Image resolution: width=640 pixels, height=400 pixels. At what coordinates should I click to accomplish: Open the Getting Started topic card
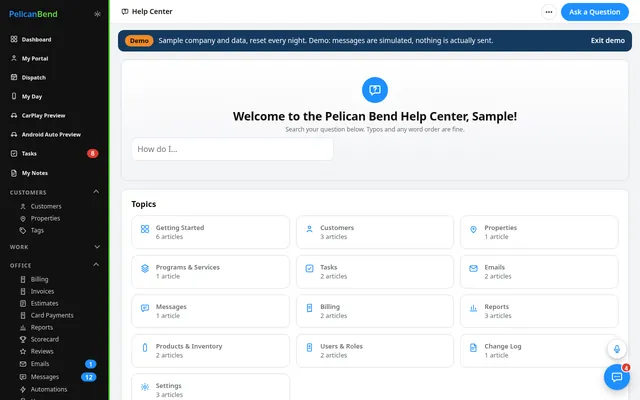(210, 232)
